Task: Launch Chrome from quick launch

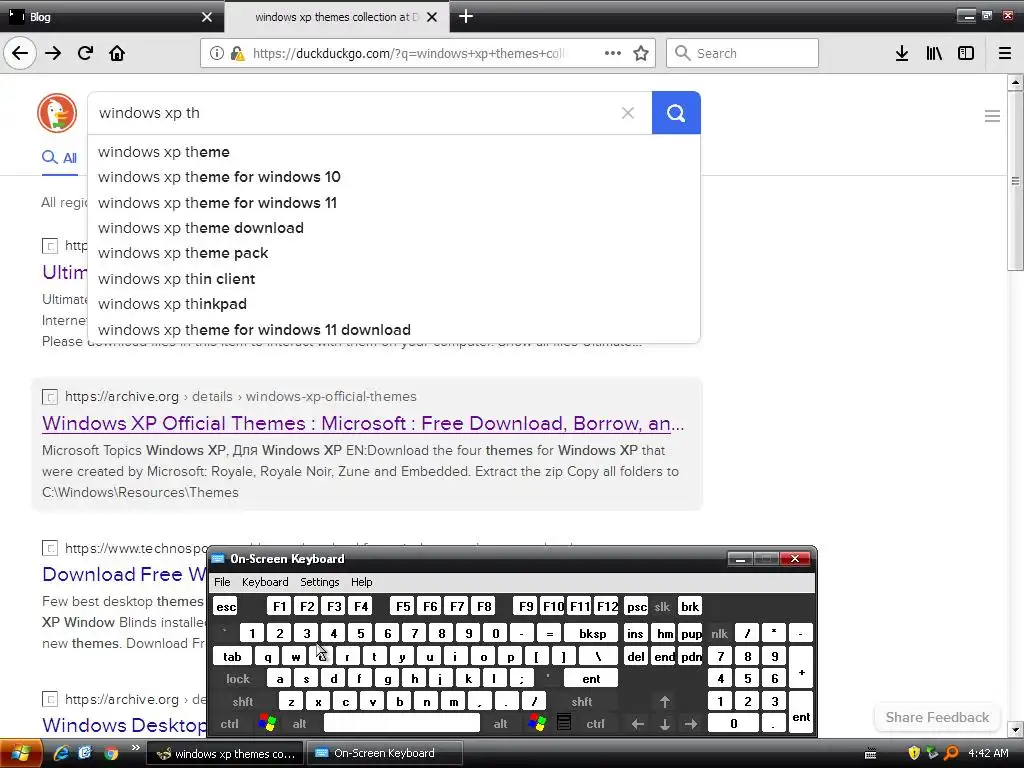Action: pos(111,753)
